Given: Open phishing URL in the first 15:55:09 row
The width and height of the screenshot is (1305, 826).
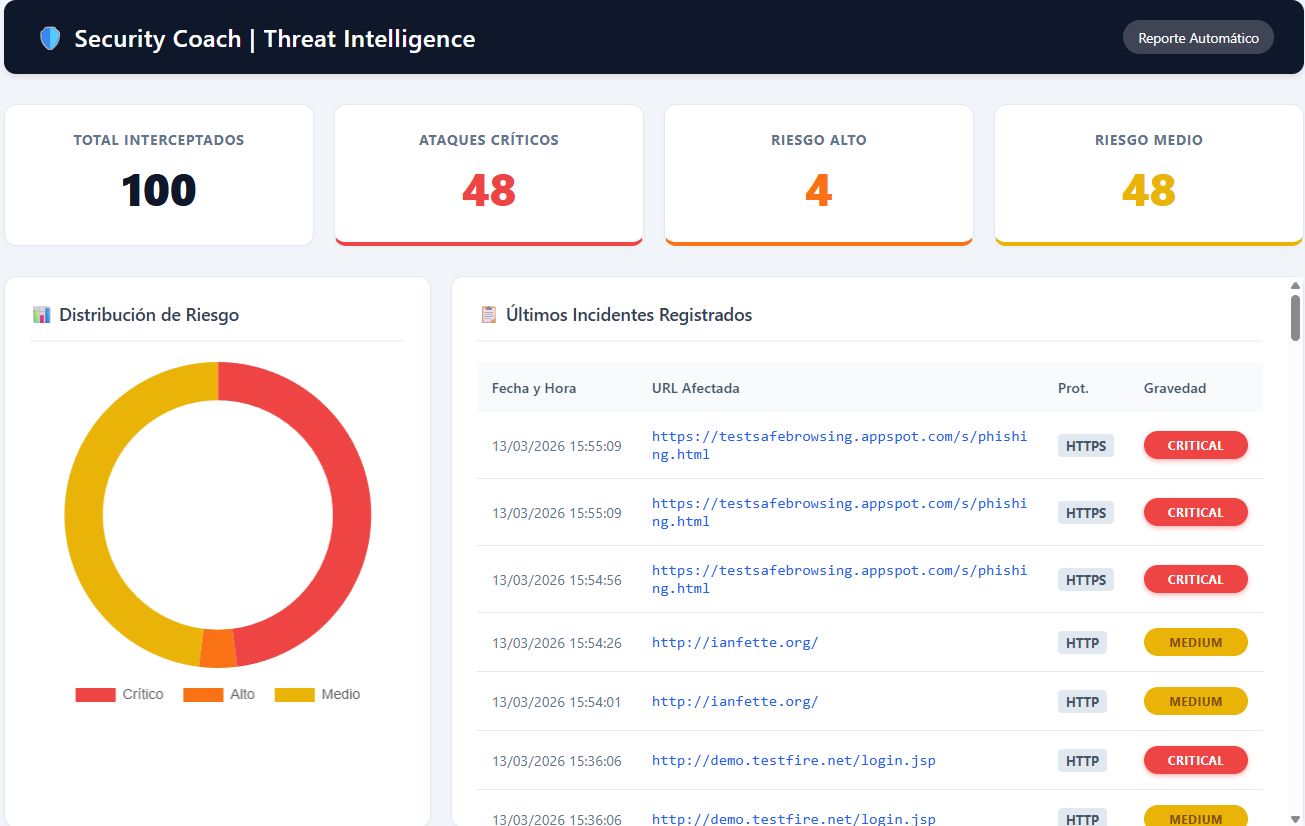Looking at the screenshot, I should click(839, 445).
